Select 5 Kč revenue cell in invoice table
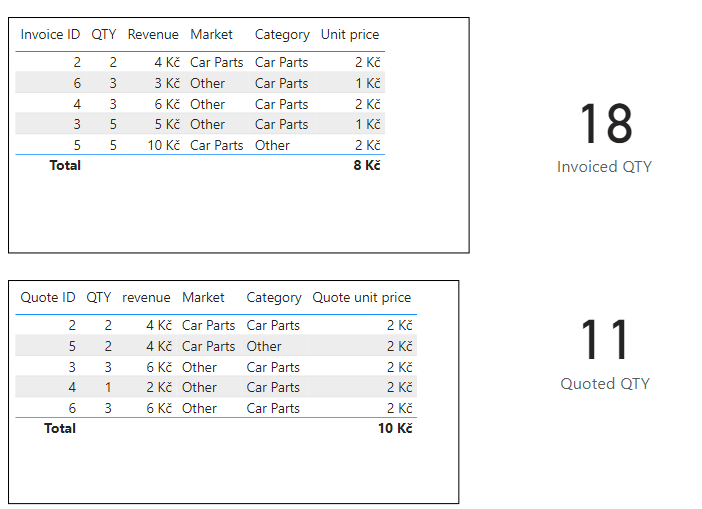The height and width of the screenshot is (509, 702). pos(167,124)
